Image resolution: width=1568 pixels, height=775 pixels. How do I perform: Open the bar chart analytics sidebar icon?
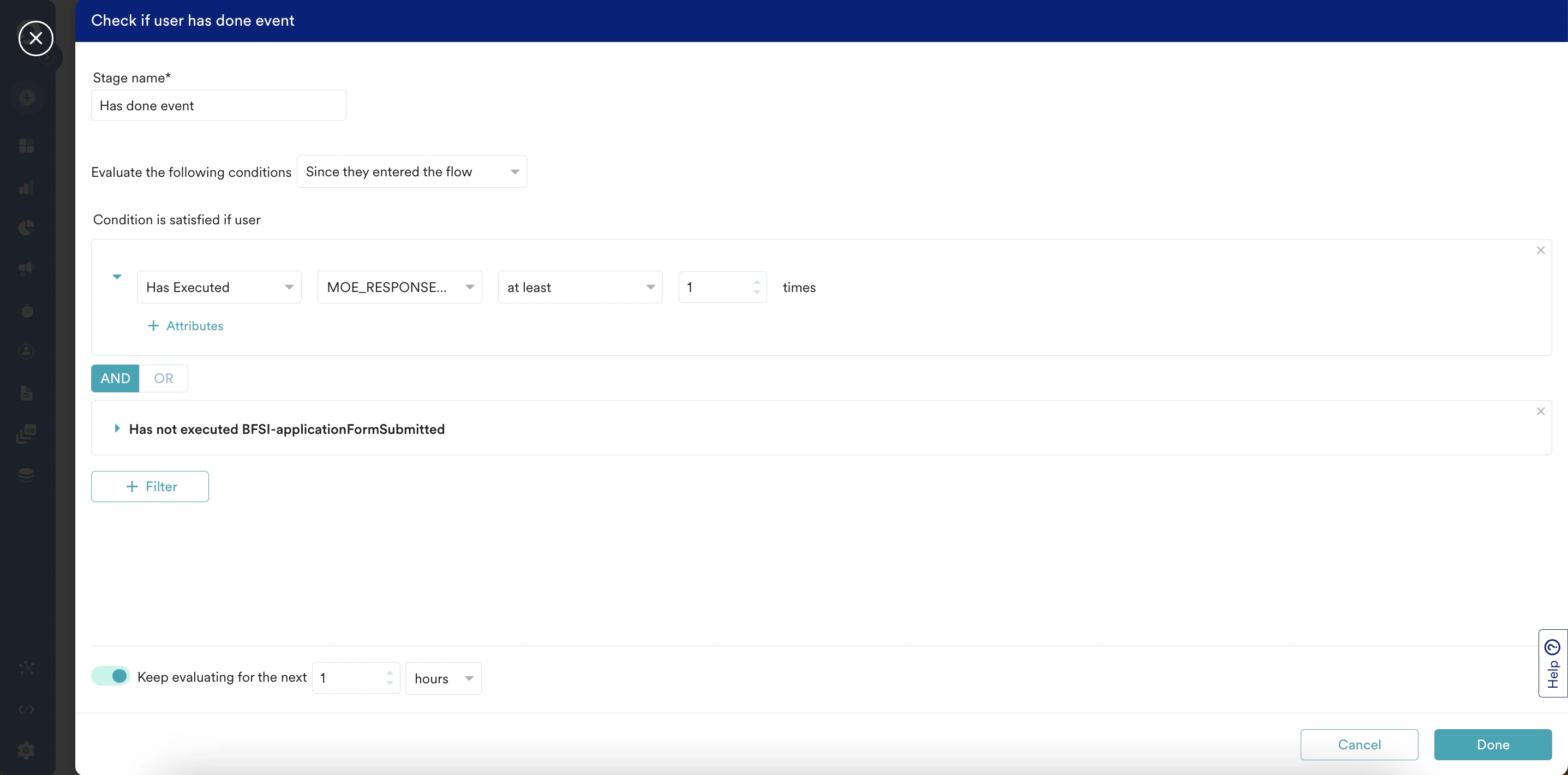pos(26,188)
